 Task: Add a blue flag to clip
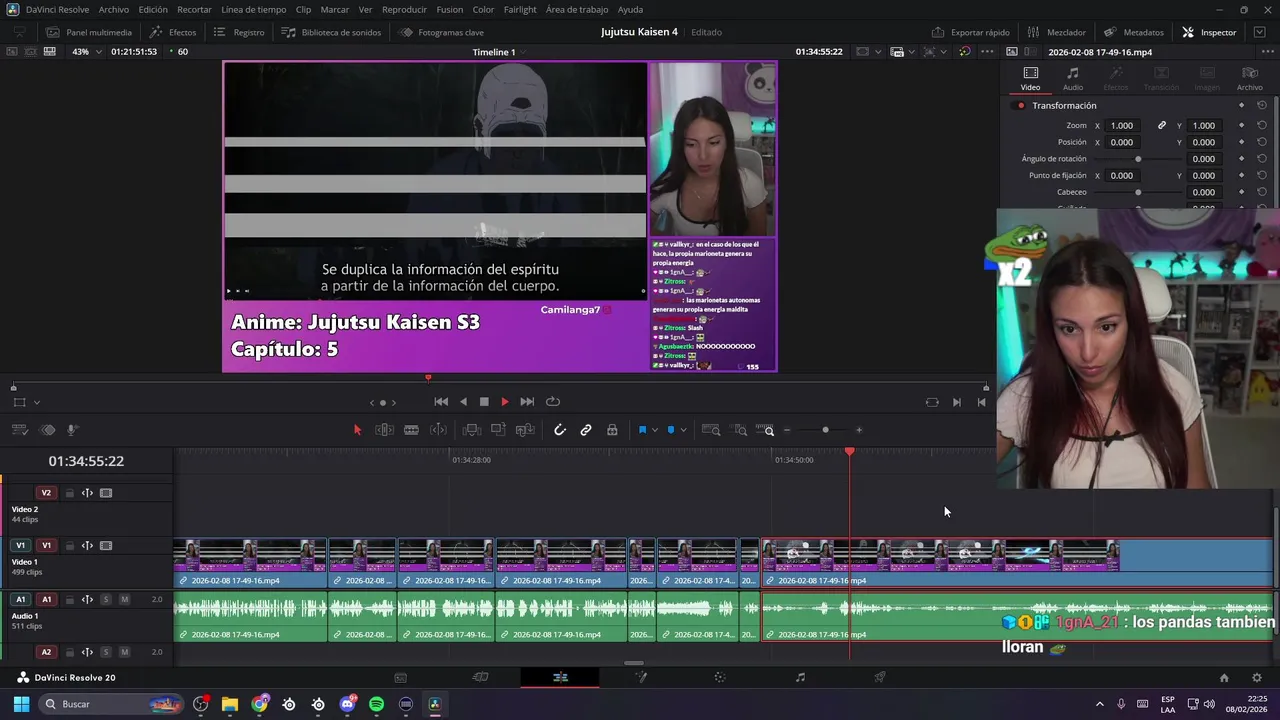tap(642, 430)
